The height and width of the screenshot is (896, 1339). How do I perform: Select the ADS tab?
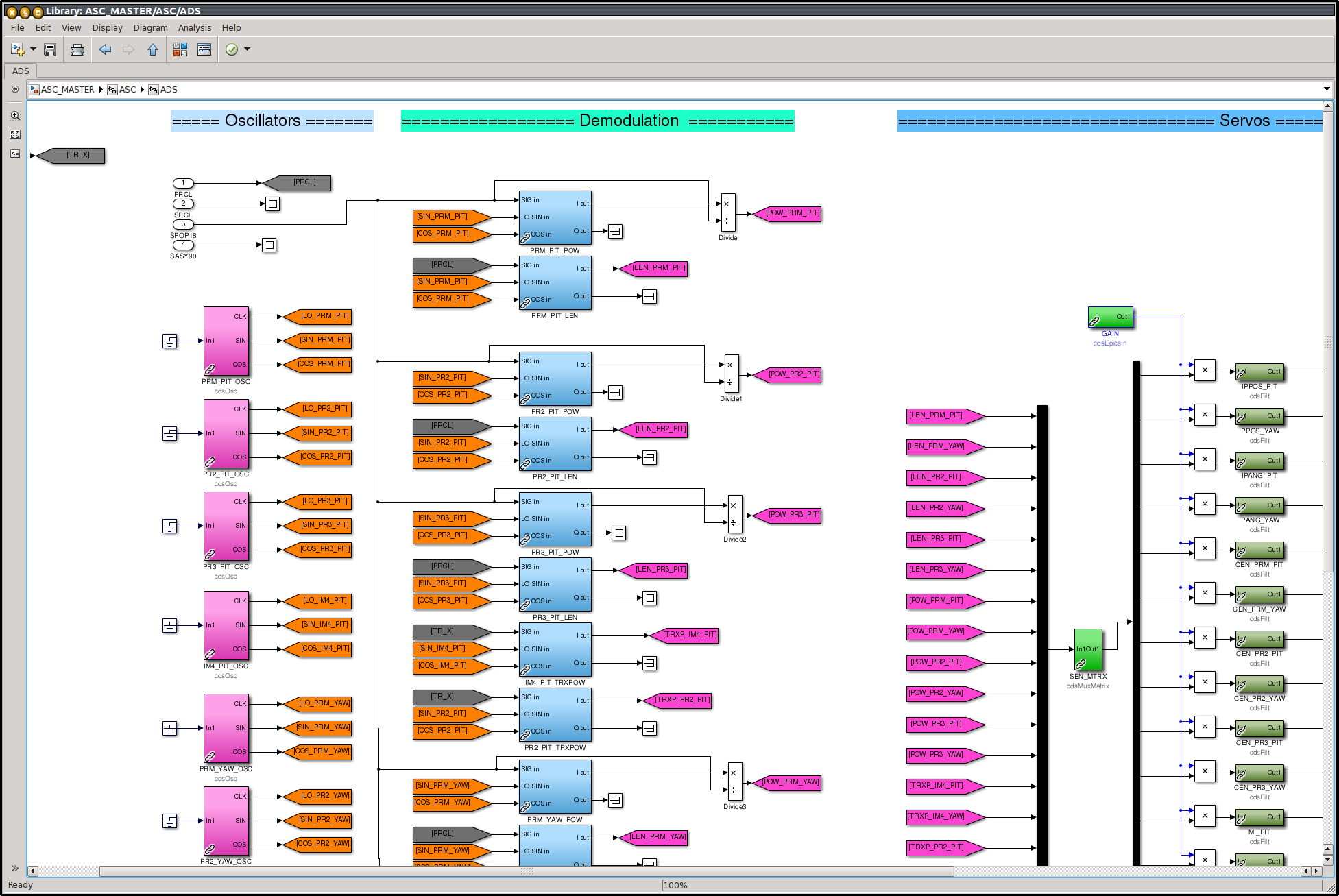[21, 71]
